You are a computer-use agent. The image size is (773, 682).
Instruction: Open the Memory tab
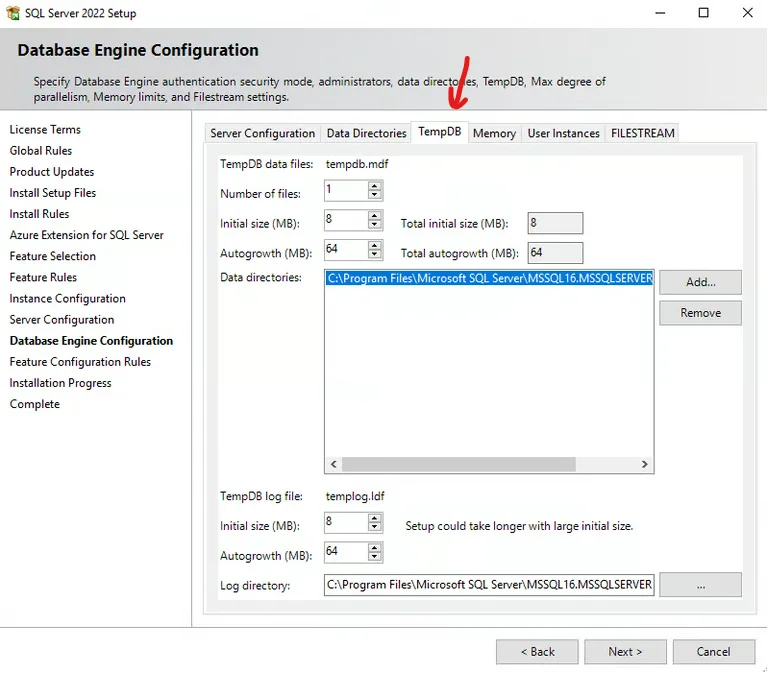494,133
